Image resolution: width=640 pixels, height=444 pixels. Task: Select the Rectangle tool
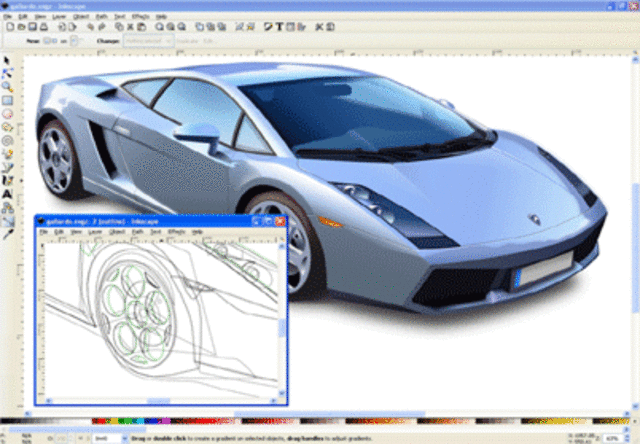coord(7,100)
